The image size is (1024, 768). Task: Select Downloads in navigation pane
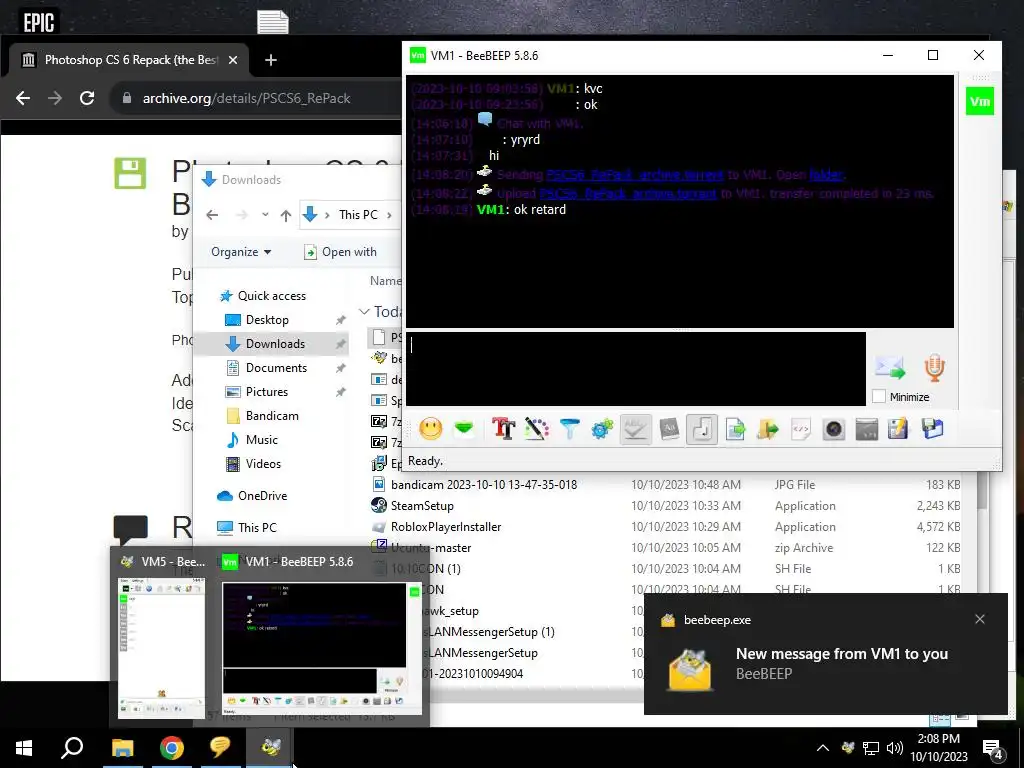275,344
